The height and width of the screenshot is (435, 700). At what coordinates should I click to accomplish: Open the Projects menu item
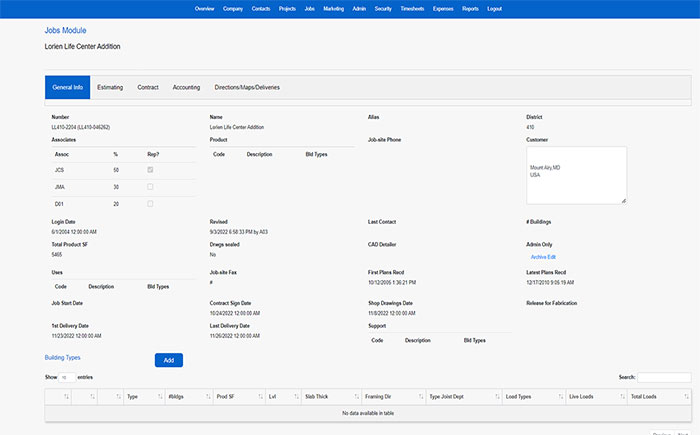[287, 8]
